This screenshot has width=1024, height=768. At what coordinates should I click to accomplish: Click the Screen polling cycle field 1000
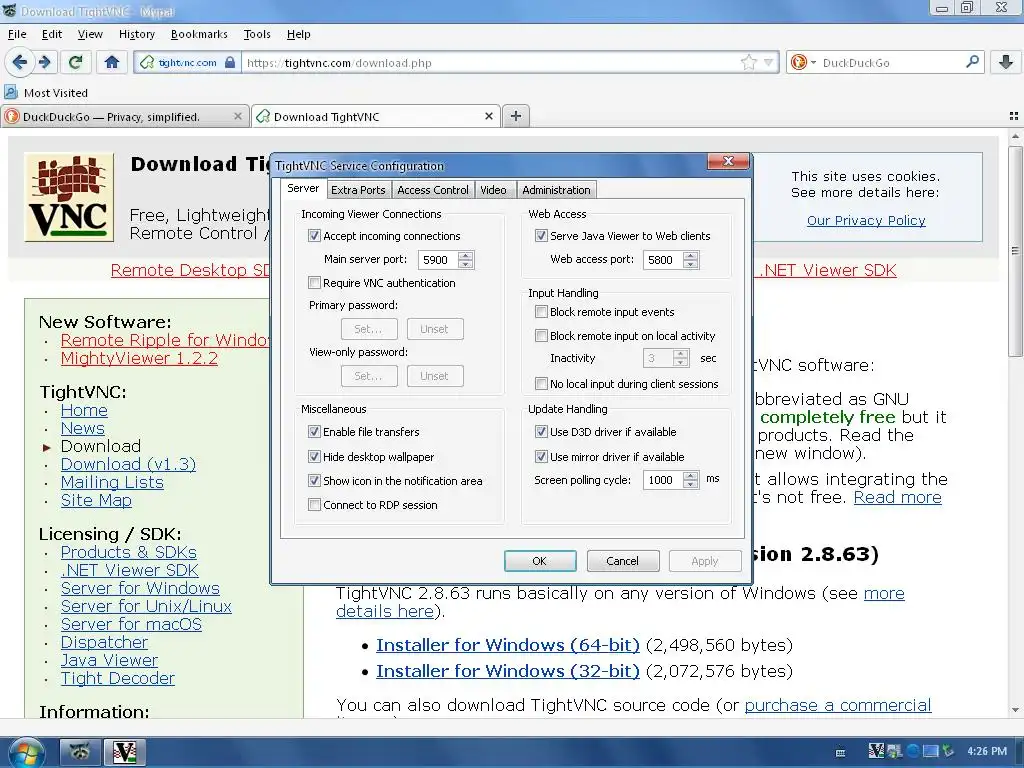click(x=663, y=480)
